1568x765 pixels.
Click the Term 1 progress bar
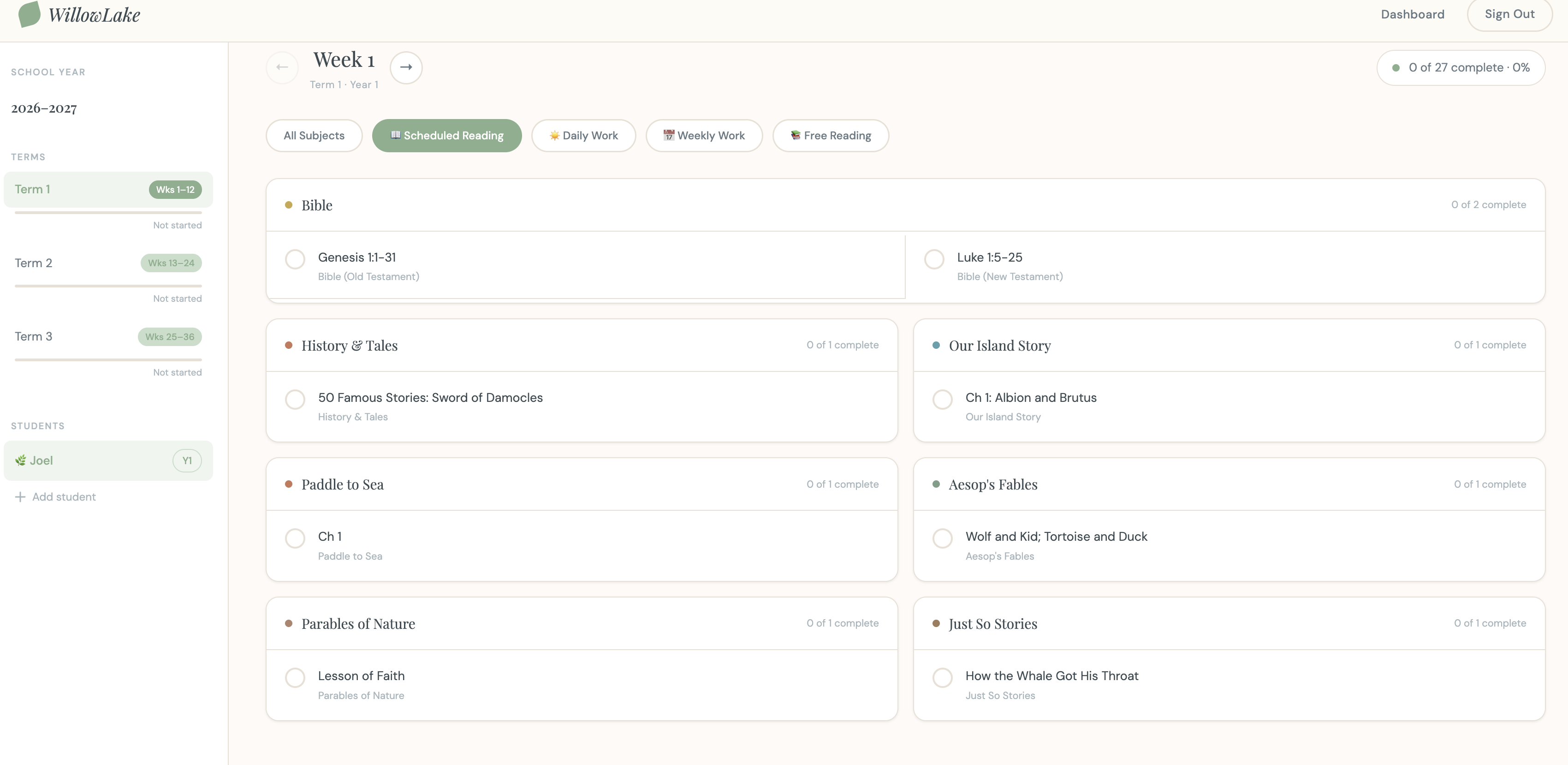[108, 213]
